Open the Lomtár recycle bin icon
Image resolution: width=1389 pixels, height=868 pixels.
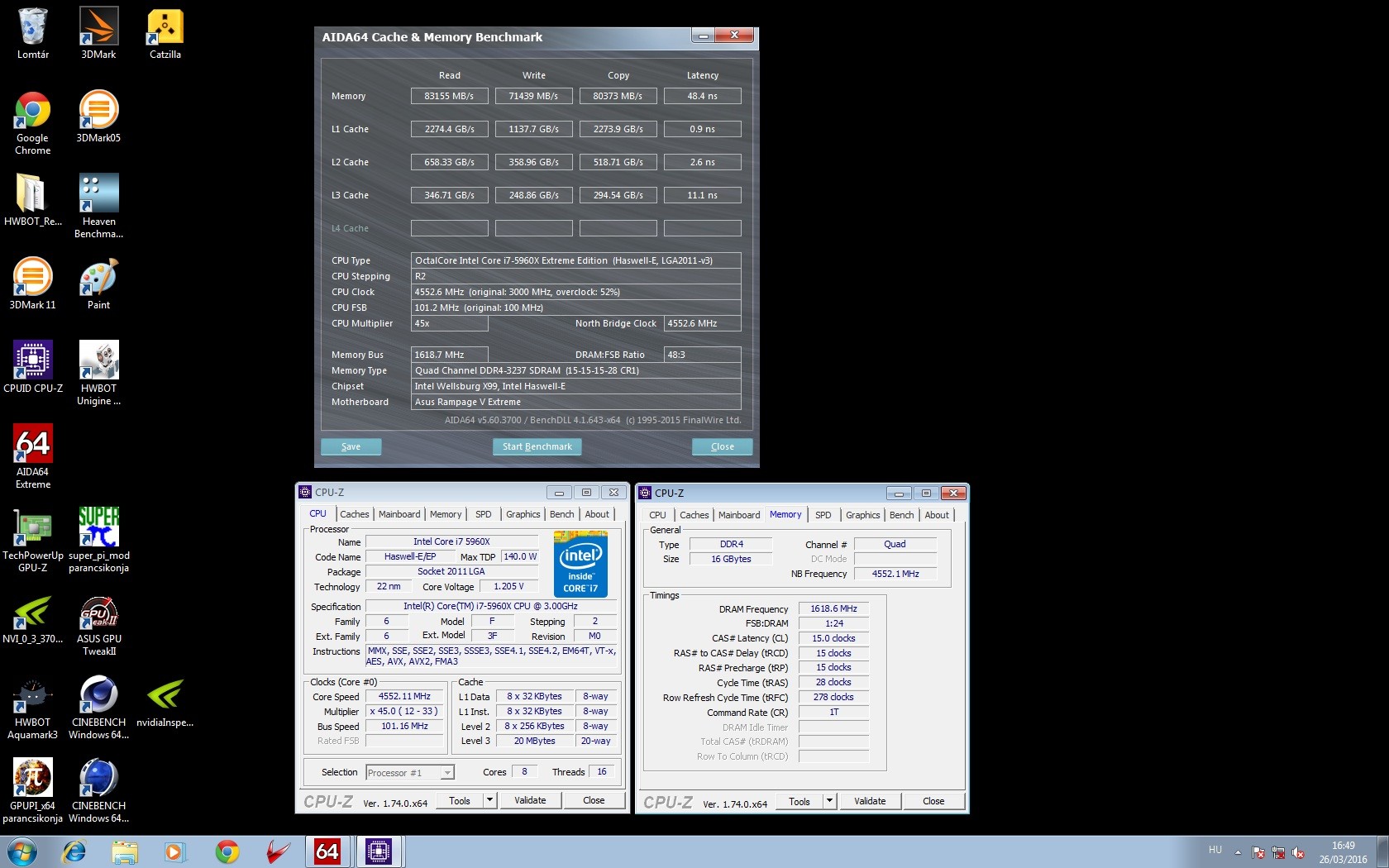tap(33, 33)
